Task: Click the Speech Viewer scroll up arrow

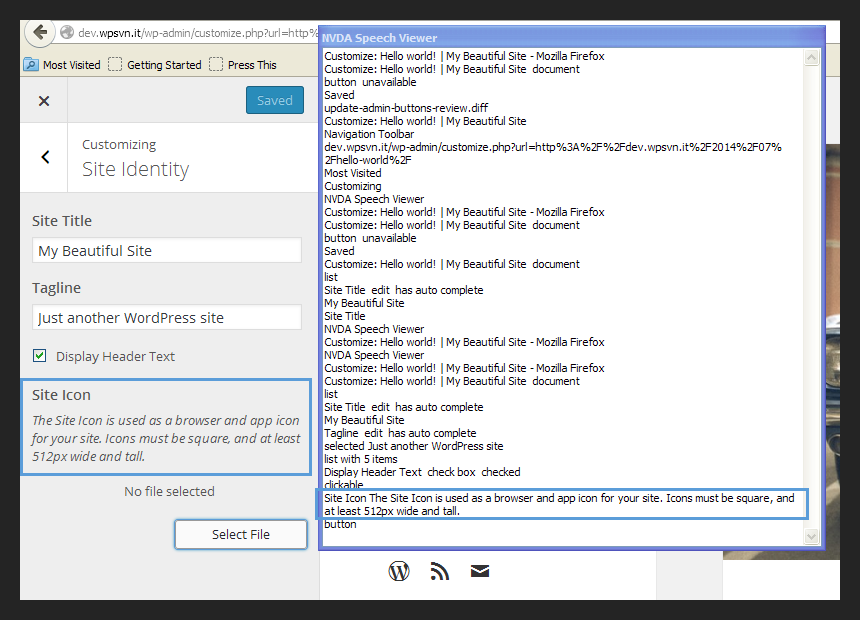Action: (x=812, y=57)
